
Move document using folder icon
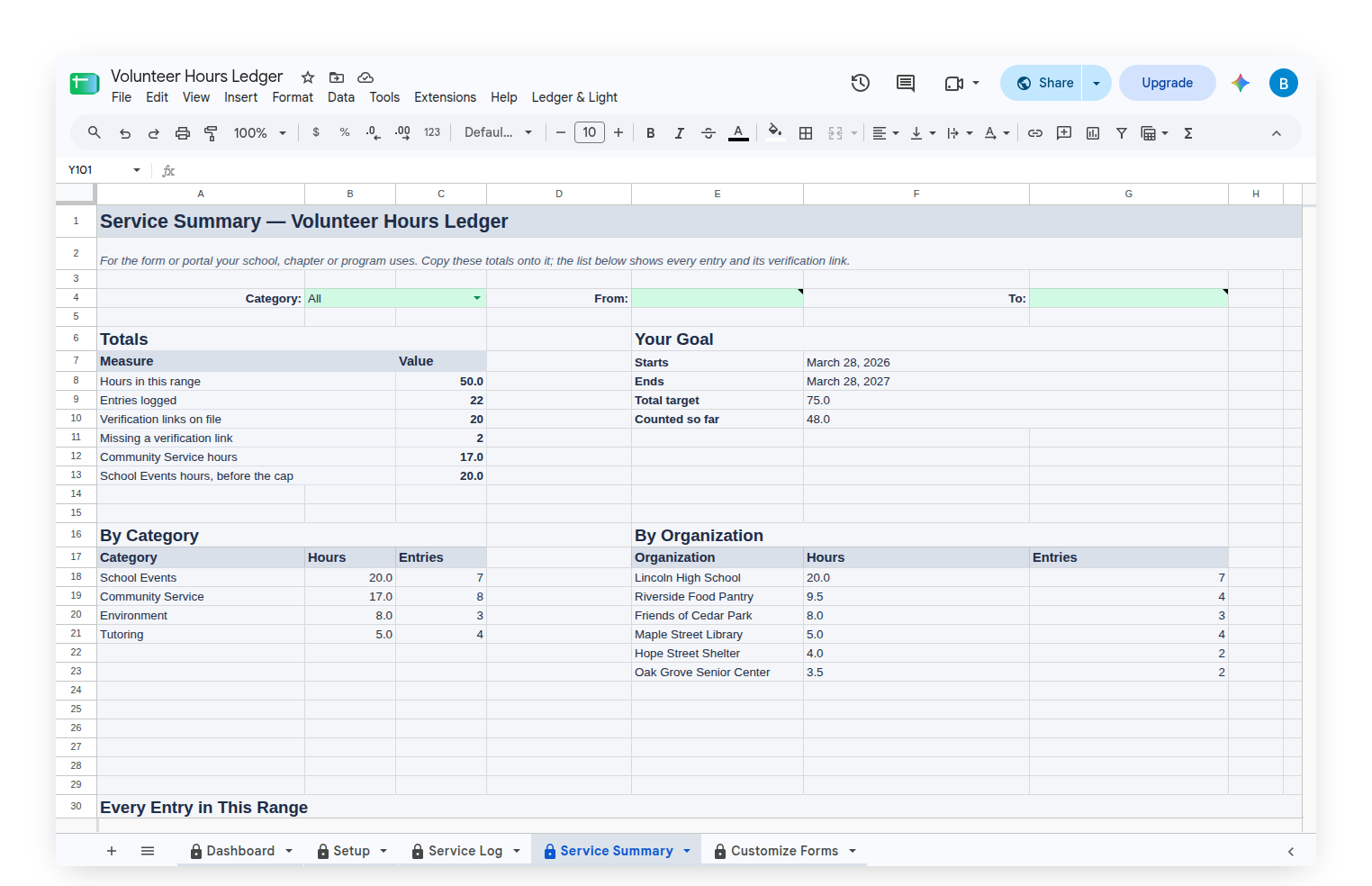click(x=337, y=77)
